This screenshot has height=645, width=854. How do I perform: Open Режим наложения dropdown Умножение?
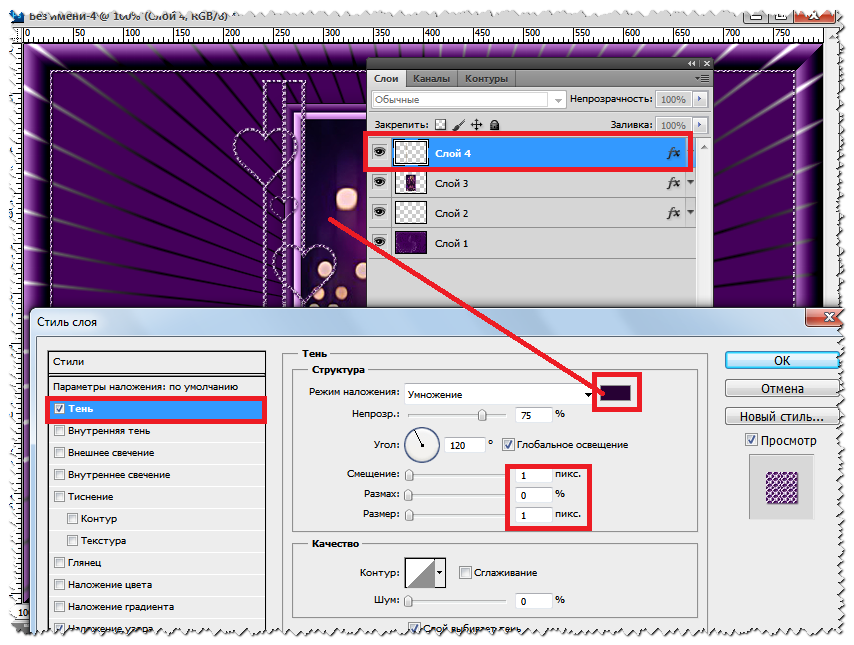pos(499,394)
